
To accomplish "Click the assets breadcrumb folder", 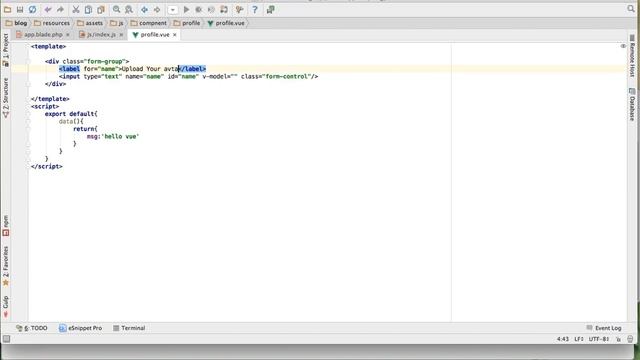I will point(90,23).
